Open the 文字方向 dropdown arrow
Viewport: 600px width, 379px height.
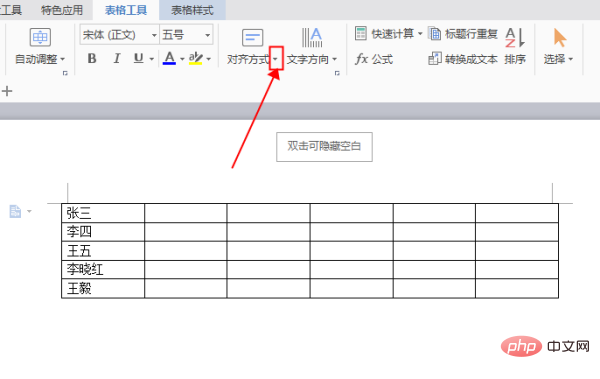pos(335,59)
